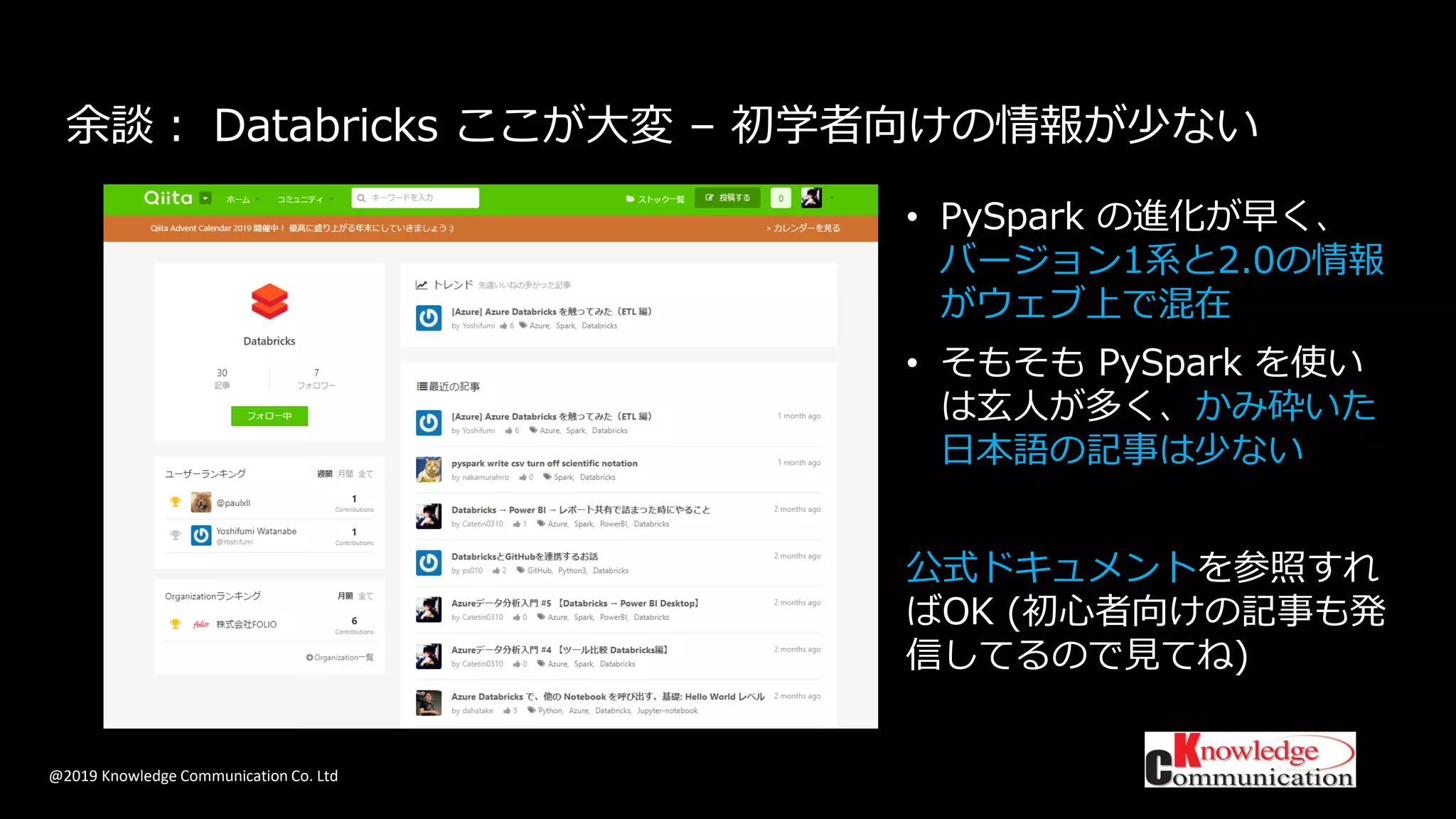Expand the user avatar dropdown arrow
This screenshot has width=1456, height=819.
tap(833, 198)
